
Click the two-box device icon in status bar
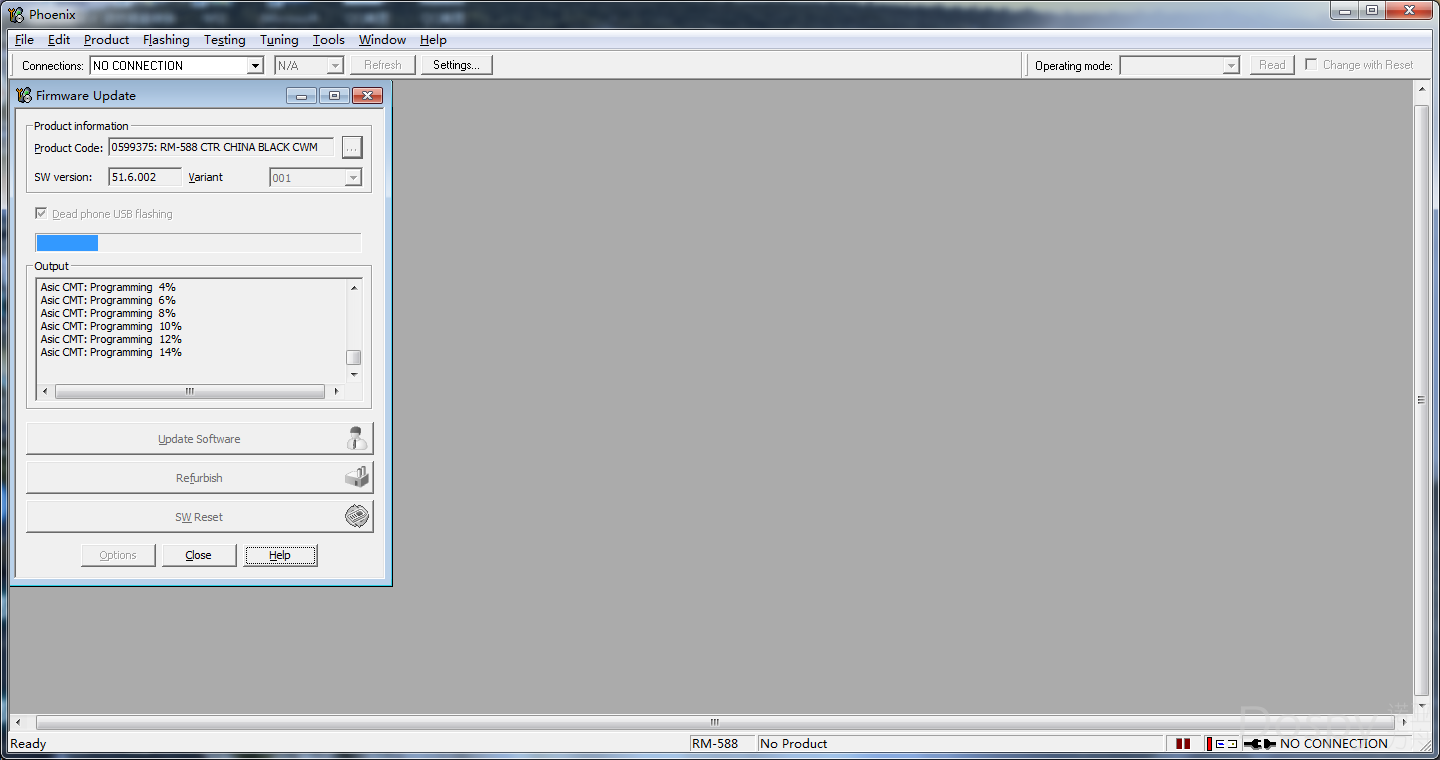pos(1226,744)
